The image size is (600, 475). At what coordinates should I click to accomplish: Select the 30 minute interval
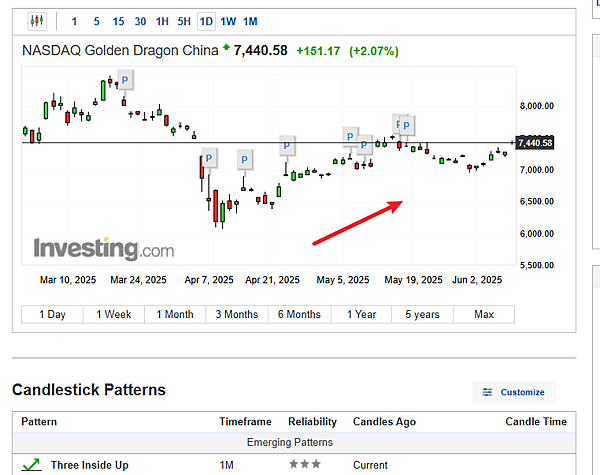point(140,21)
